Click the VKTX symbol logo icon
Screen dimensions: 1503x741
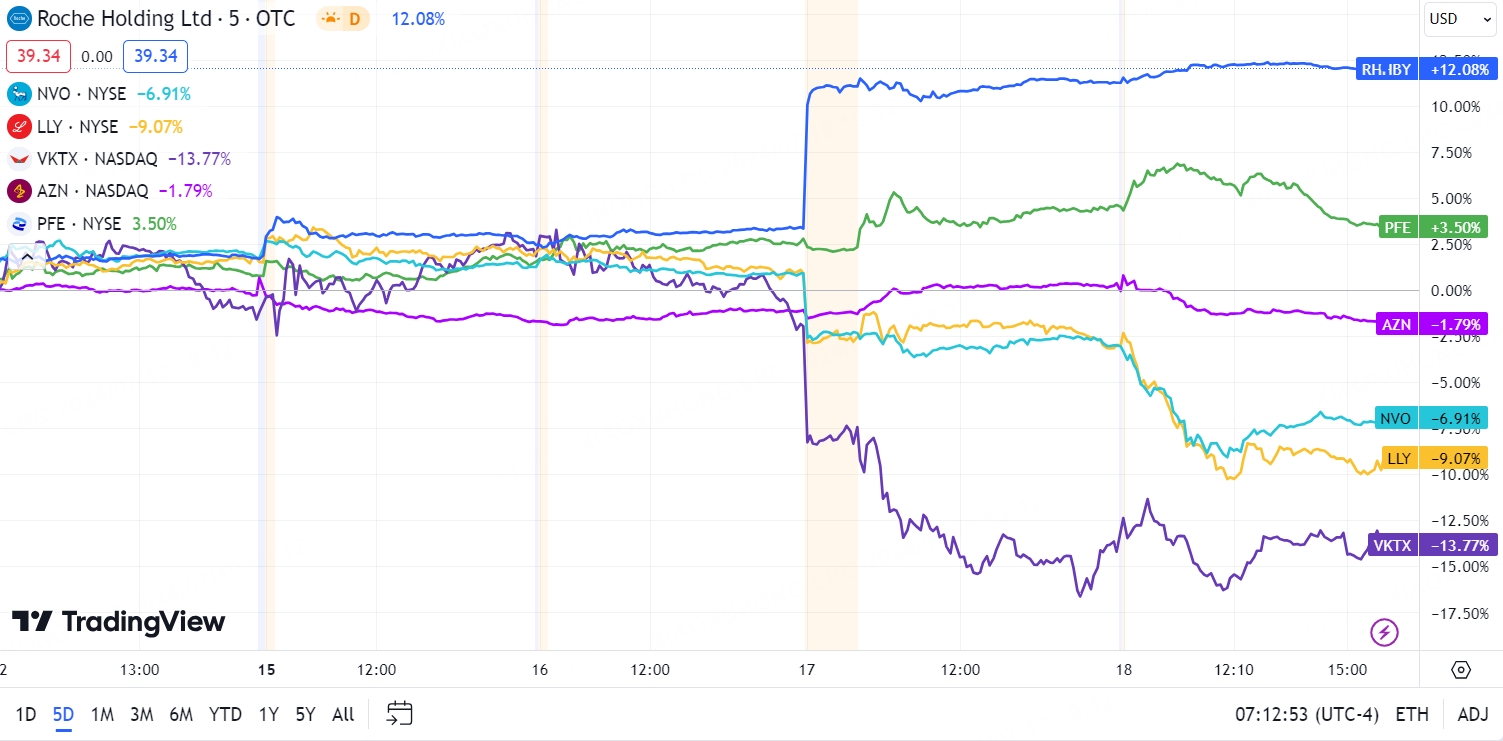[x=19, y=158]
